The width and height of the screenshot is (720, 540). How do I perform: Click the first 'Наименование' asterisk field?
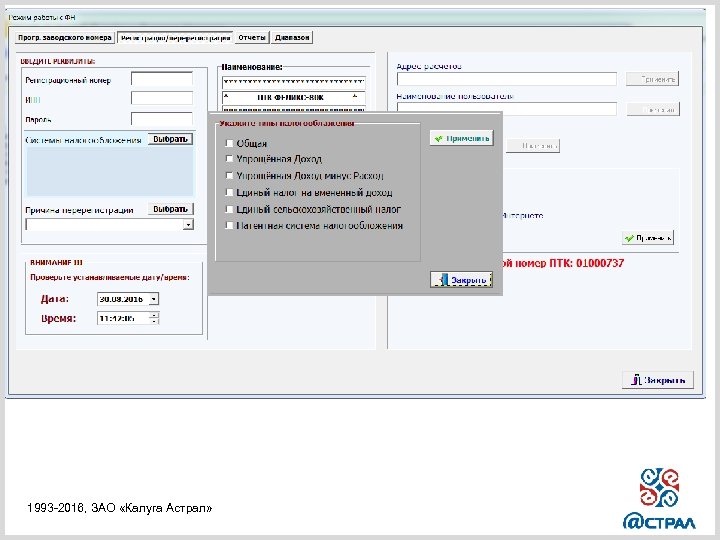[294, 82]
